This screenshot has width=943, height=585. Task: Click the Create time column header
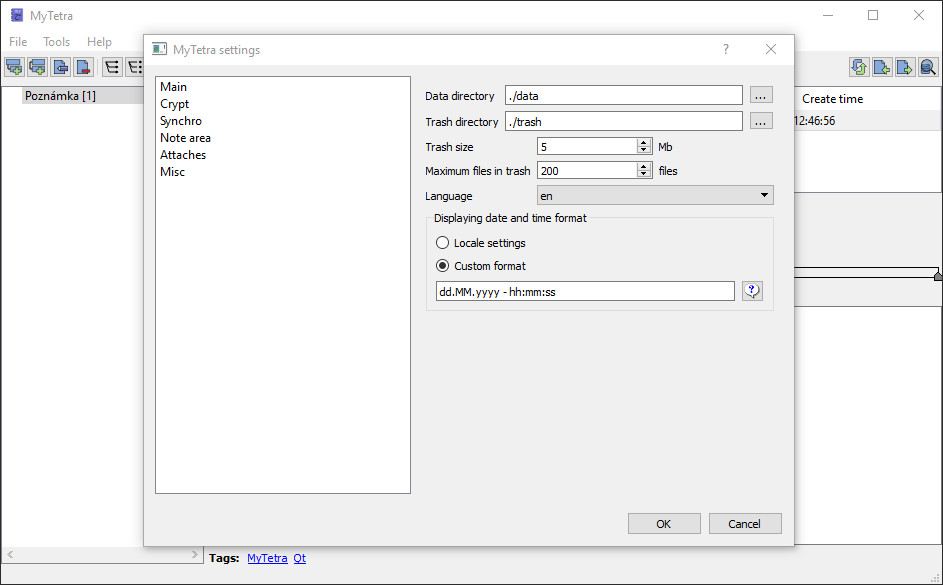(x=832, y=99)
